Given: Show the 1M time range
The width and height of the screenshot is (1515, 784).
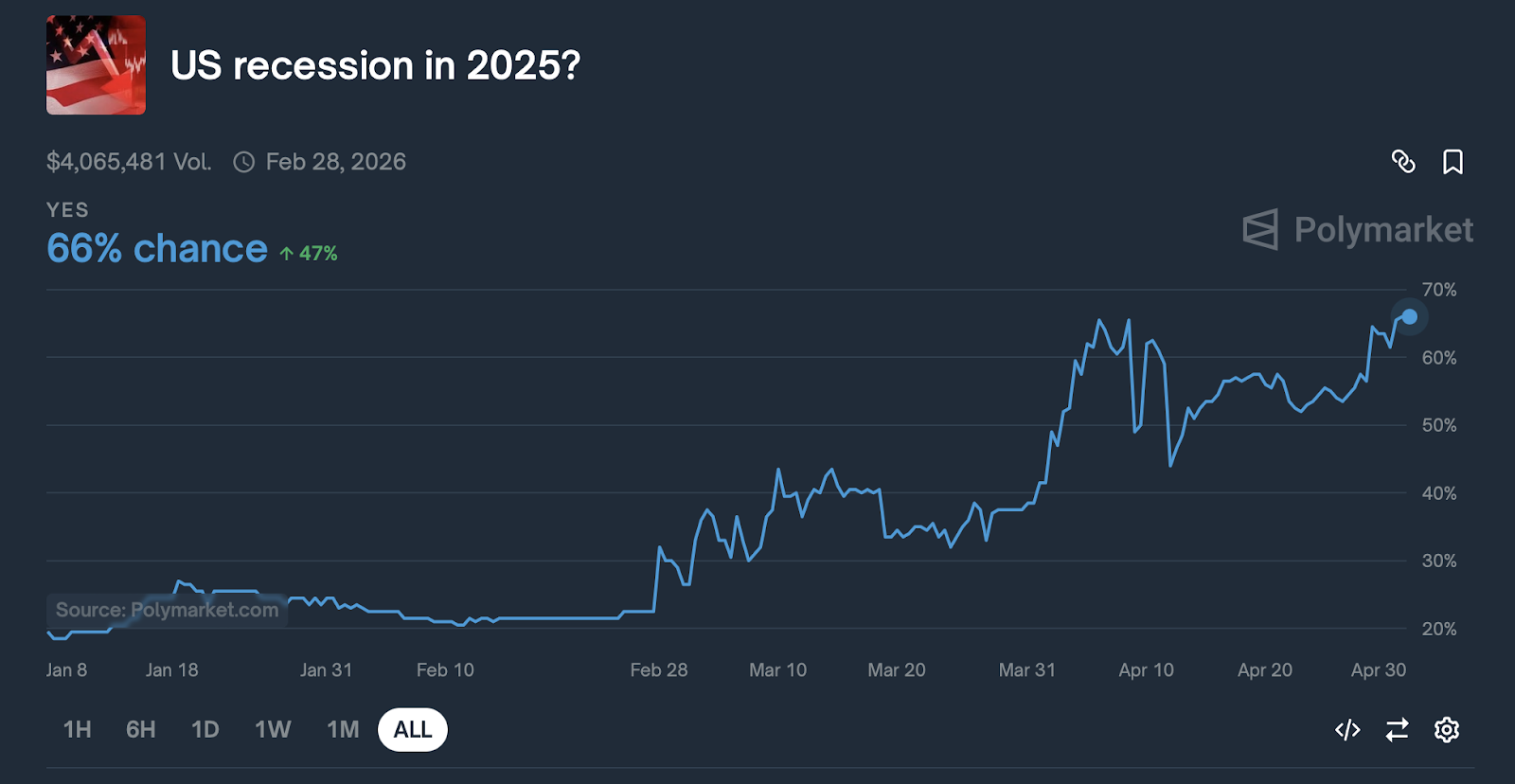Looking at the screenshot, I should (343, 730).
